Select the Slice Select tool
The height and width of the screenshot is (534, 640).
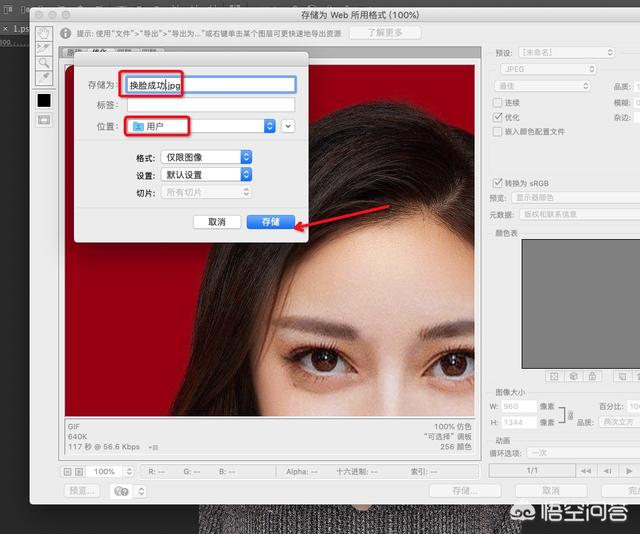44,48
